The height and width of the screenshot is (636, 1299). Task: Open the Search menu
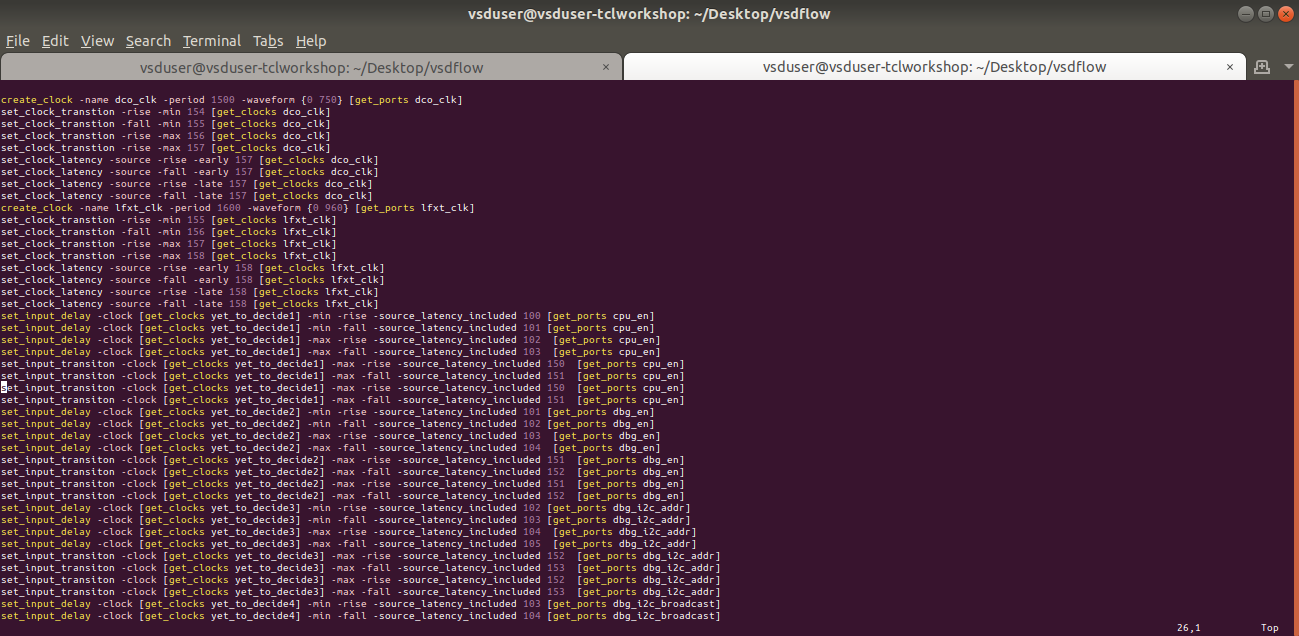click(x=148, y=41)
